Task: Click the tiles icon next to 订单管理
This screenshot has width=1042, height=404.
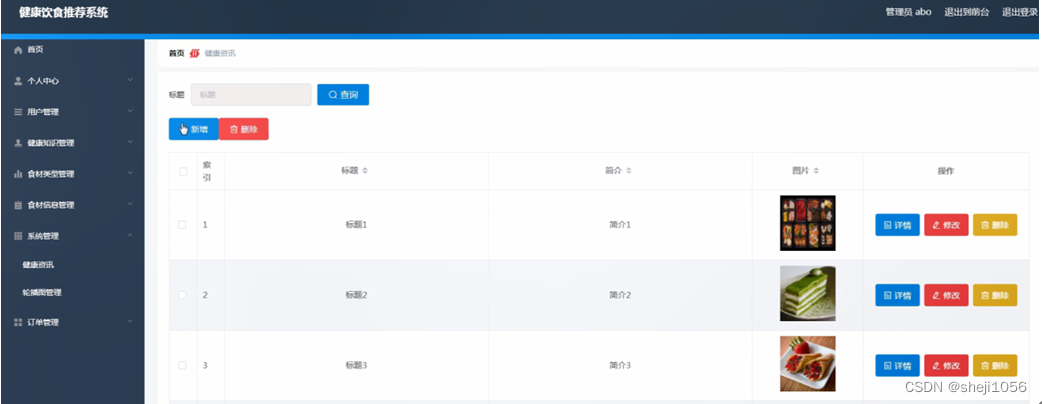Action: [x=18, y=322]
